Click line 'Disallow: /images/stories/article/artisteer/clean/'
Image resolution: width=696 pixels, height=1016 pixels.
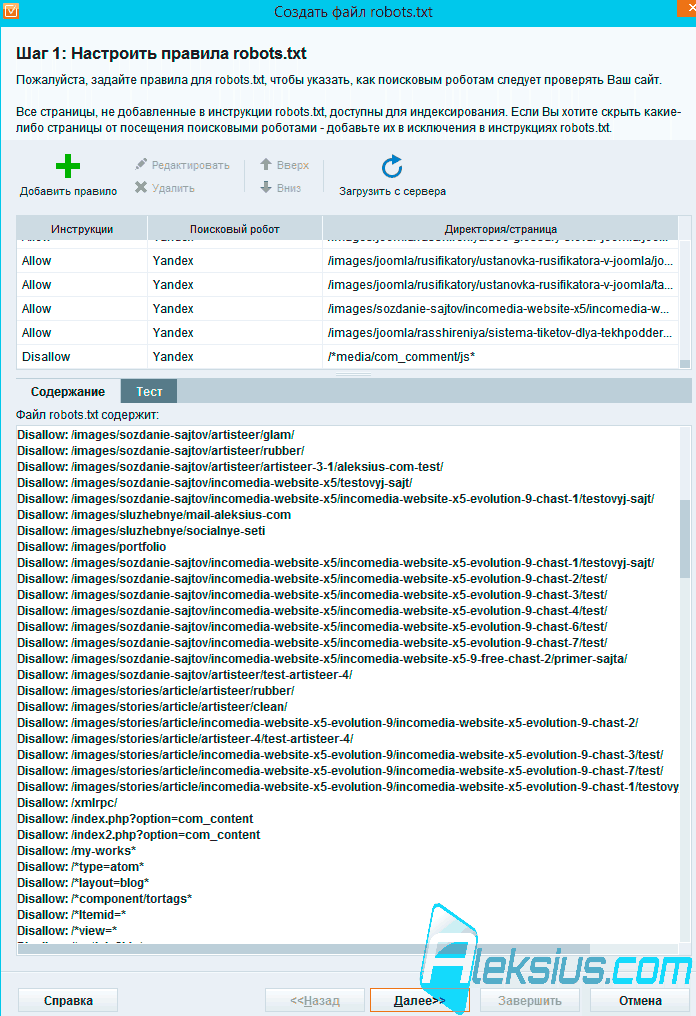(152, 707)
